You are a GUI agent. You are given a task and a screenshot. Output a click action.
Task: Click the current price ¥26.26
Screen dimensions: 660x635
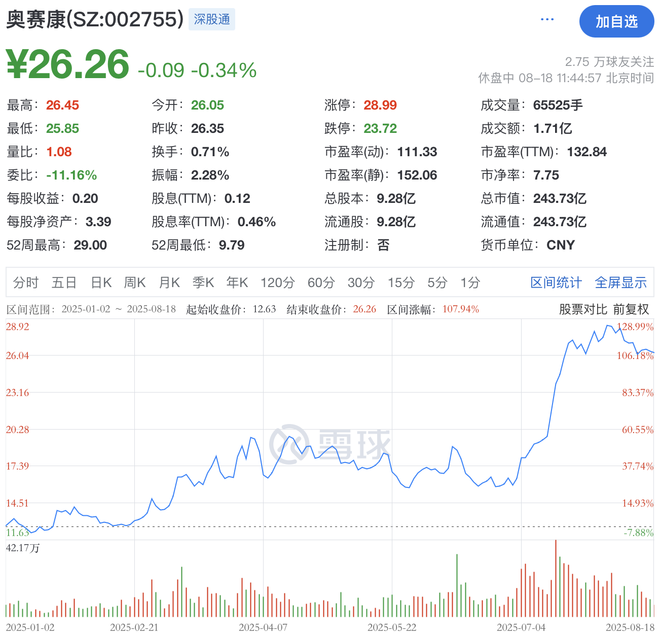click(68, 64)
